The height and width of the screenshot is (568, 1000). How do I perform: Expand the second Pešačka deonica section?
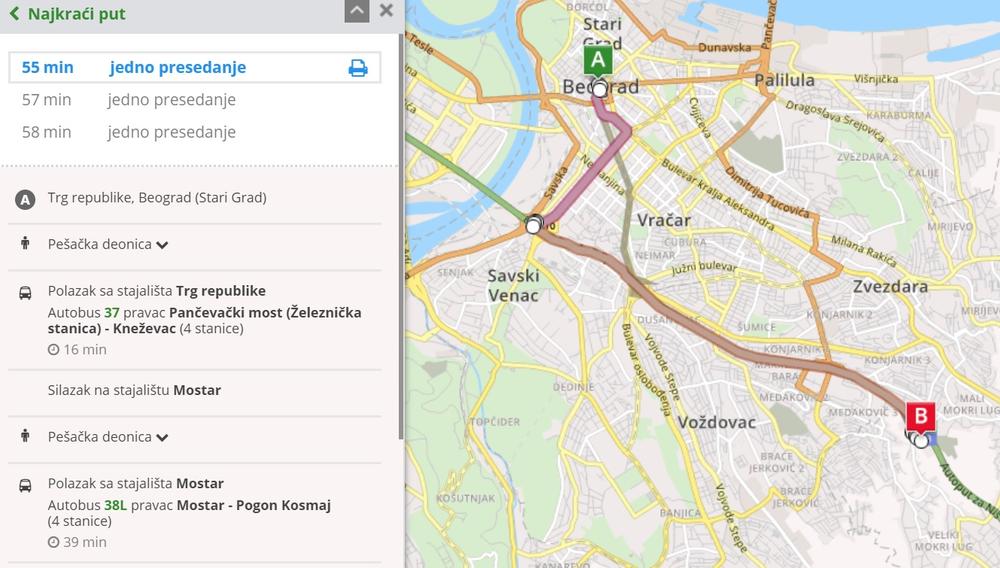[108, 437]
